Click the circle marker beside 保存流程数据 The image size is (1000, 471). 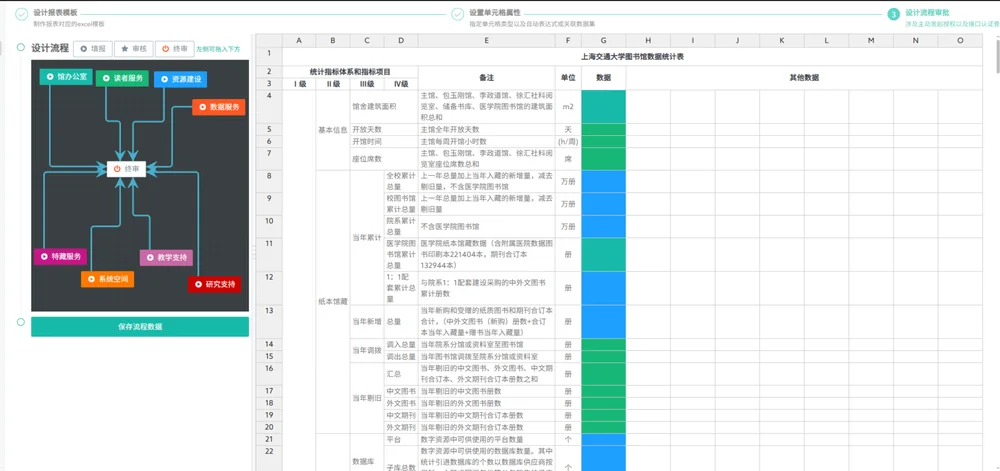click(x=21, y=322)
